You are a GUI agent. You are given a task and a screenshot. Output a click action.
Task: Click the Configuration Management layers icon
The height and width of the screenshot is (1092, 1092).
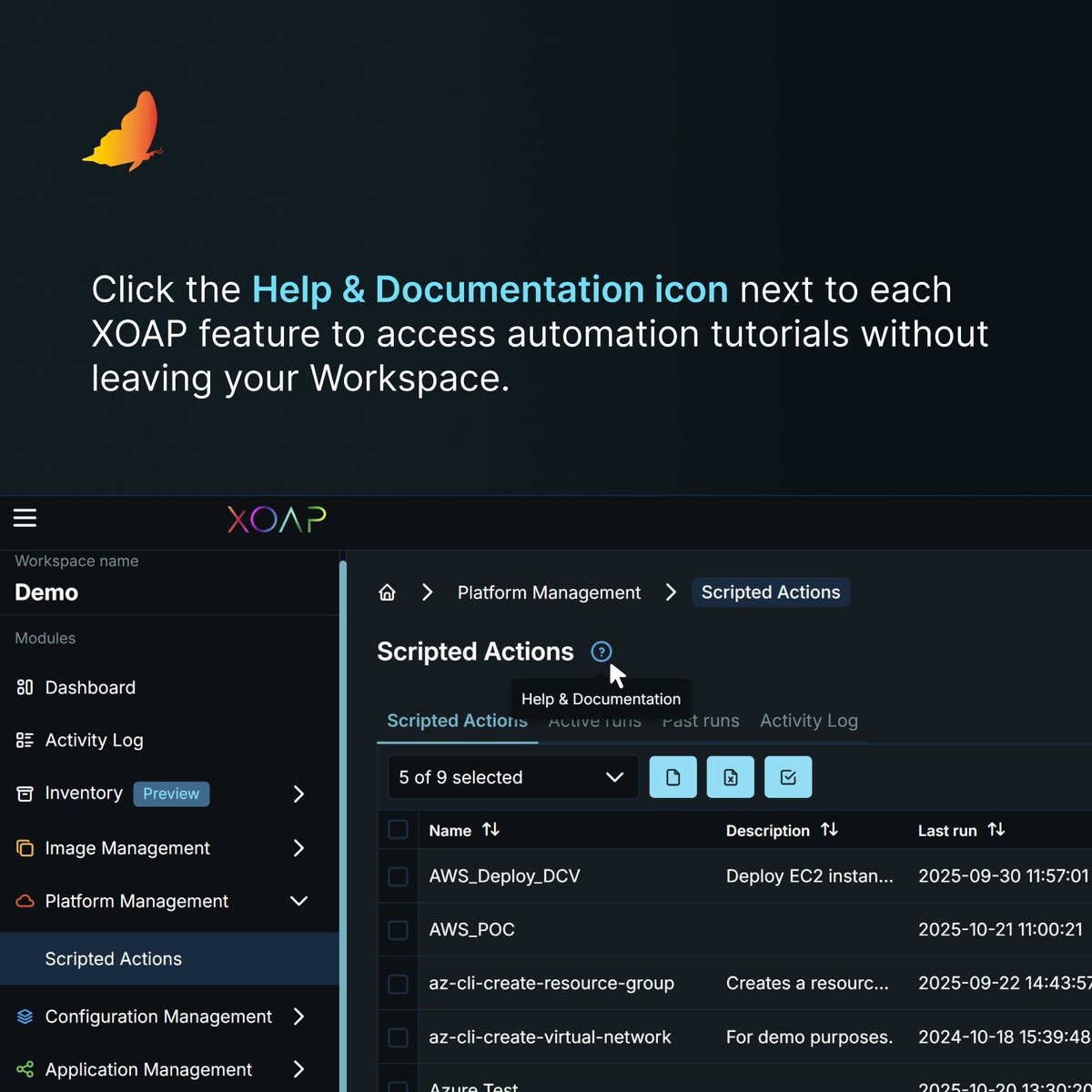(25, 1016)
